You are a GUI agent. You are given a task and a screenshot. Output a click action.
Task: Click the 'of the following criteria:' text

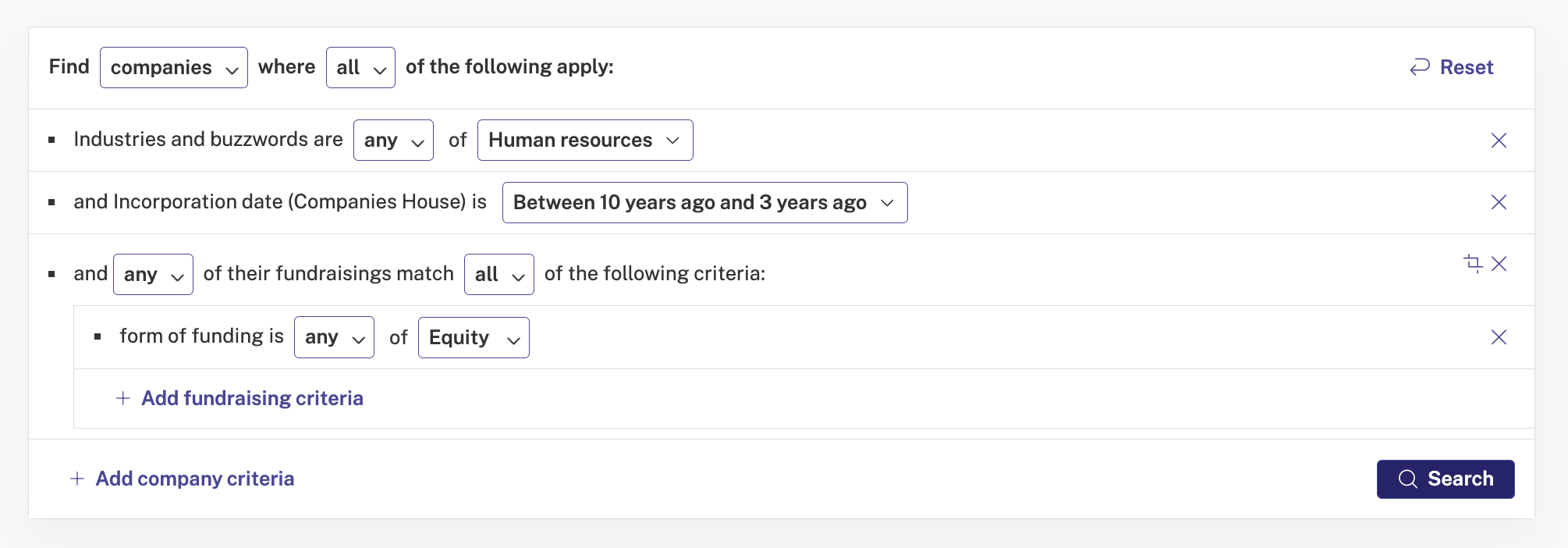[655, 274]
